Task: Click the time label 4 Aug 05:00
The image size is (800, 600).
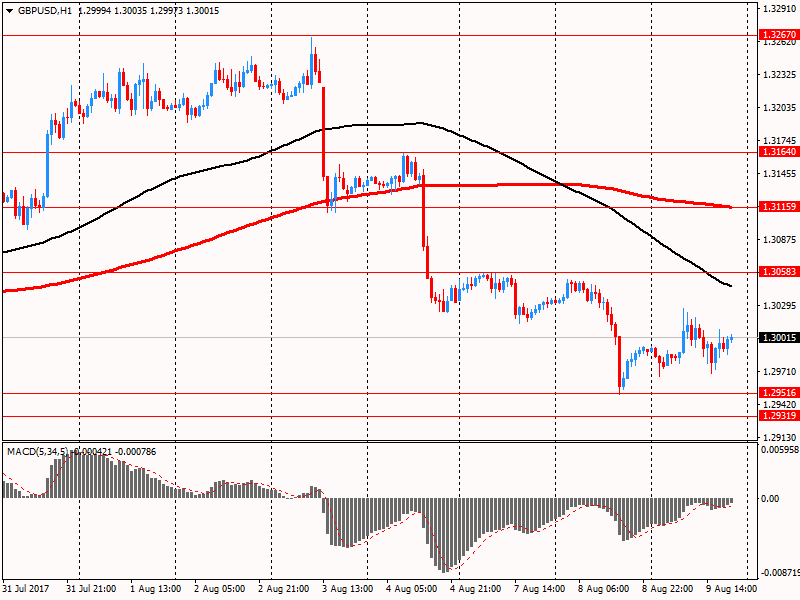Action: coord(411,589)
